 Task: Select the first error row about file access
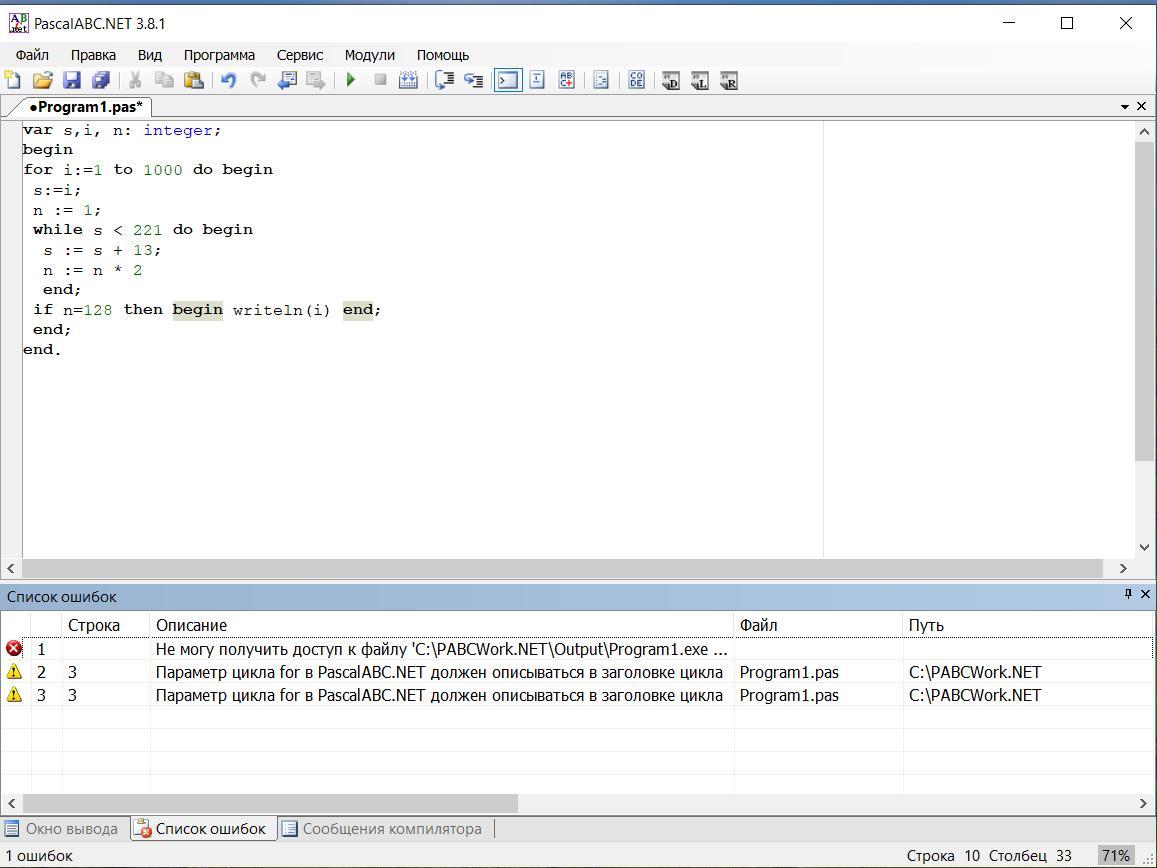[440, 649]
